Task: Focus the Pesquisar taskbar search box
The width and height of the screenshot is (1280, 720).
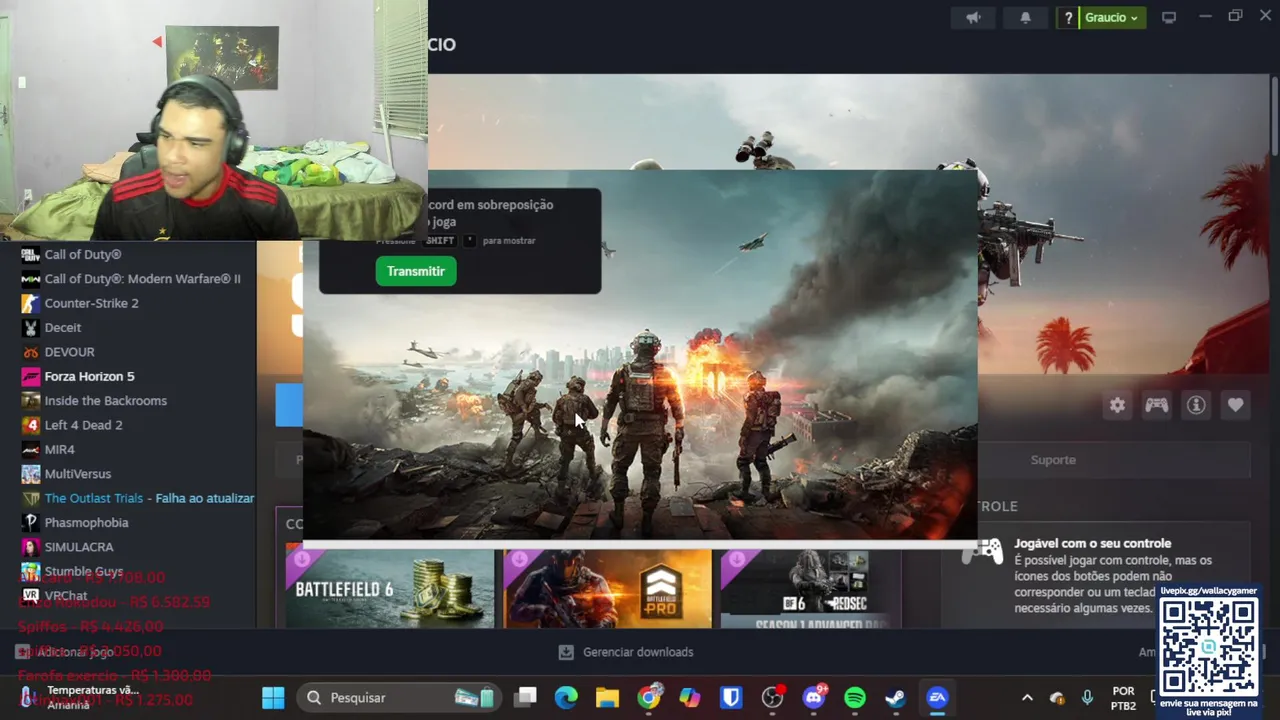Action: (x=400, y=697)
